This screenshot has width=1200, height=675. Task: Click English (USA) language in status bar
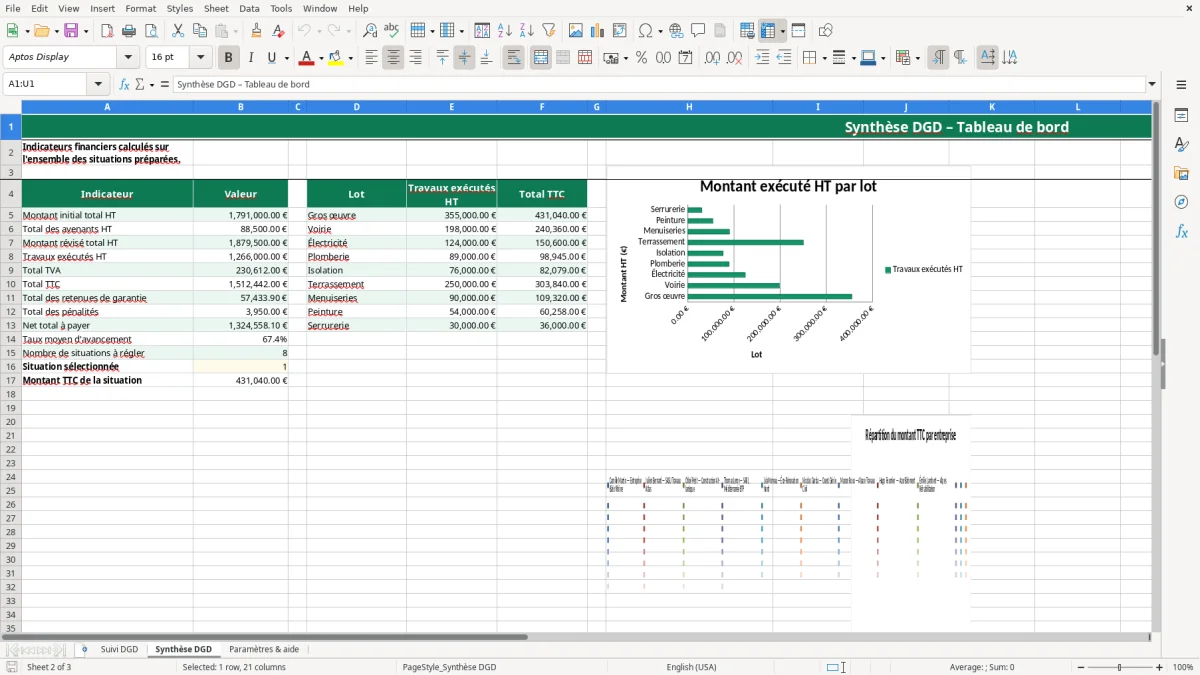[691, 667]
